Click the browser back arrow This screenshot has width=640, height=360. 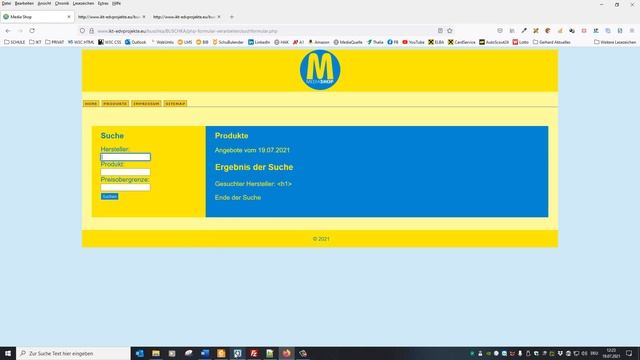(x=8, y=31)
